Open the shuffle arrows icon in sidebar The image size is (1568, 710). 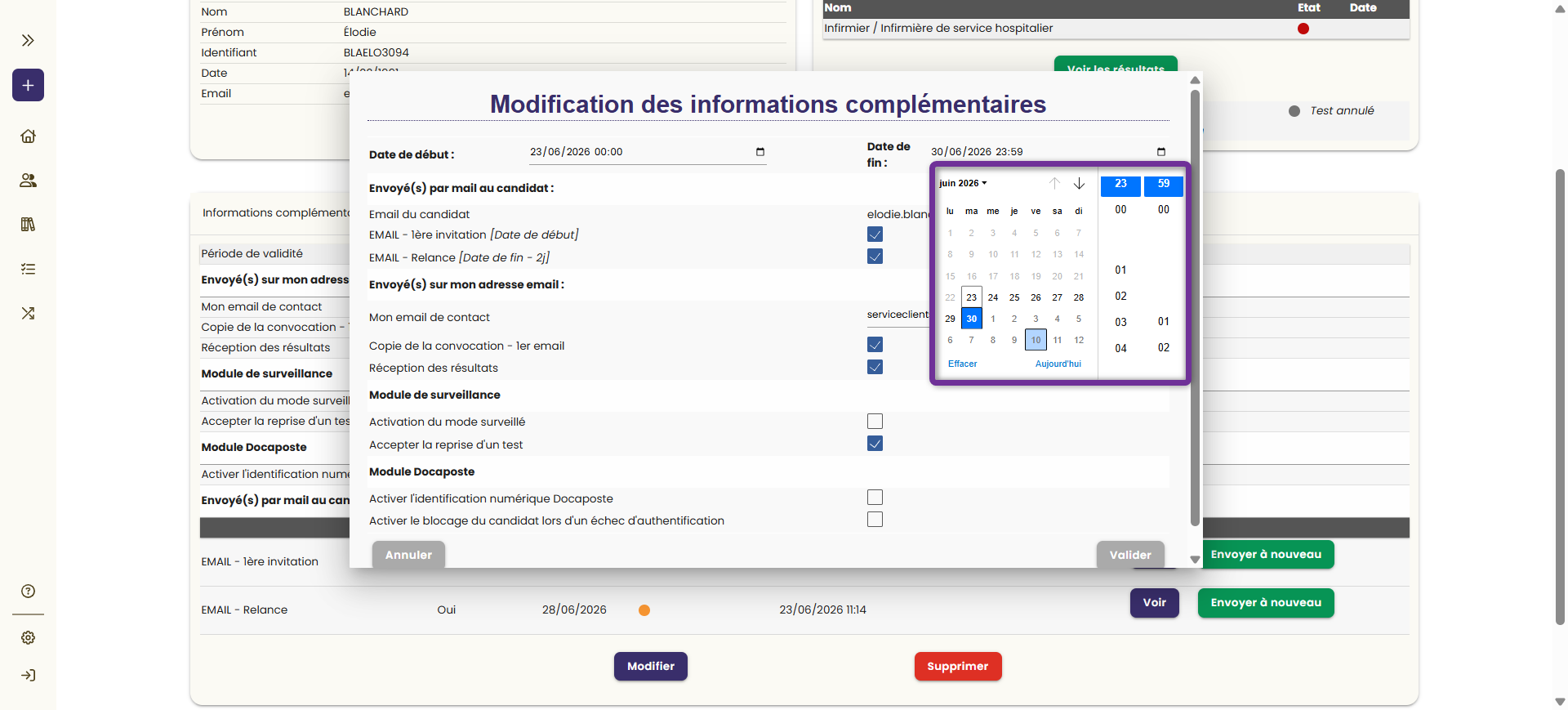[x=28, y=313]
